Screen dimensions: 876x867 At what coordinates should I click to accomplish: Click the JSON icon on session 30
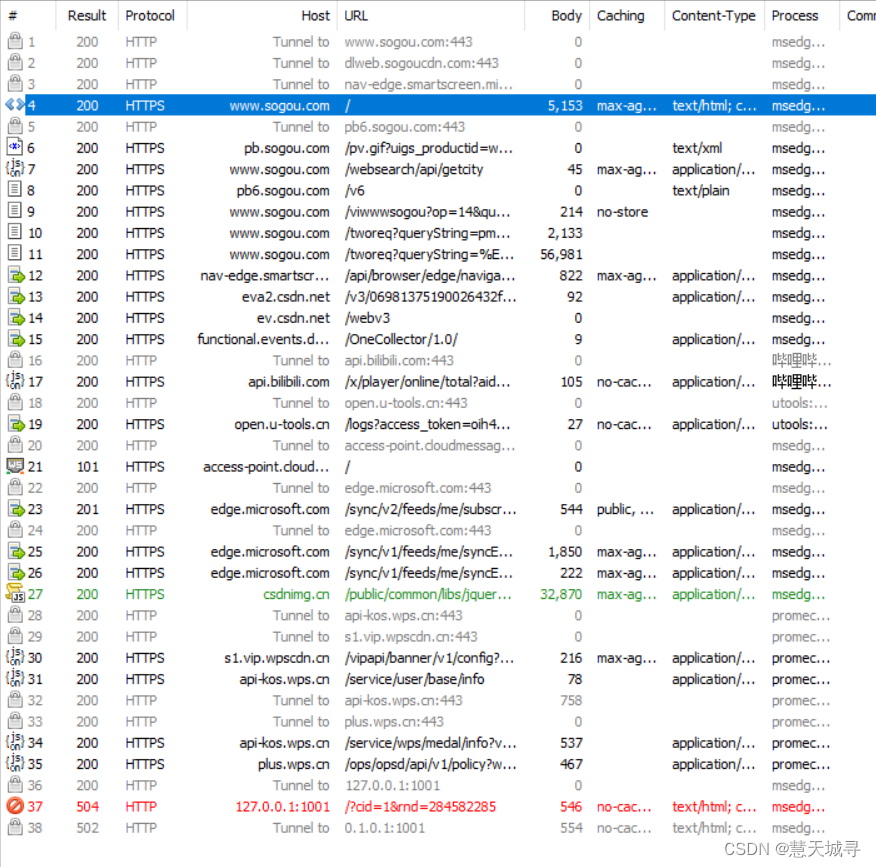[15, 657]
